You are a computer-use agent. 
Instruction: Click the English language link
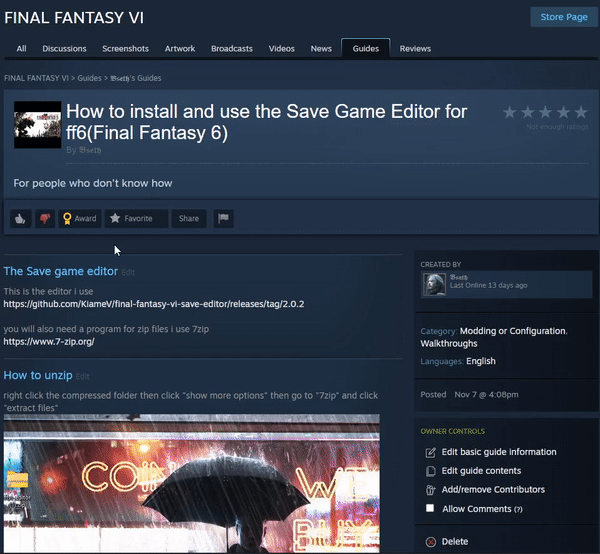coord(481,361)
